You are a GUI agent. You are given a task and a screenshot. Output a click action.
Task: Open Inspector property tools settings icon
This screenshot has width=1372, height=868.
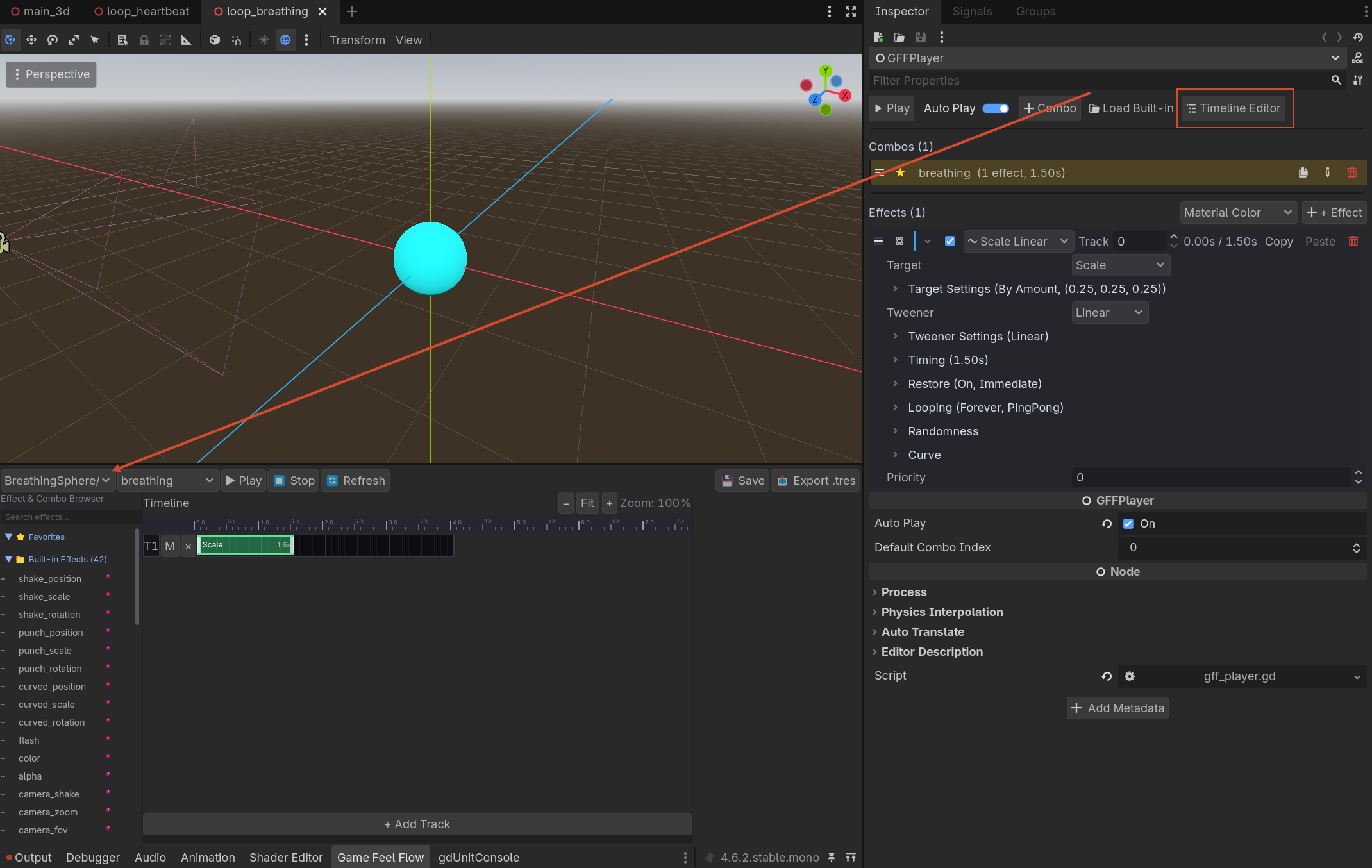click(1358, 80)
